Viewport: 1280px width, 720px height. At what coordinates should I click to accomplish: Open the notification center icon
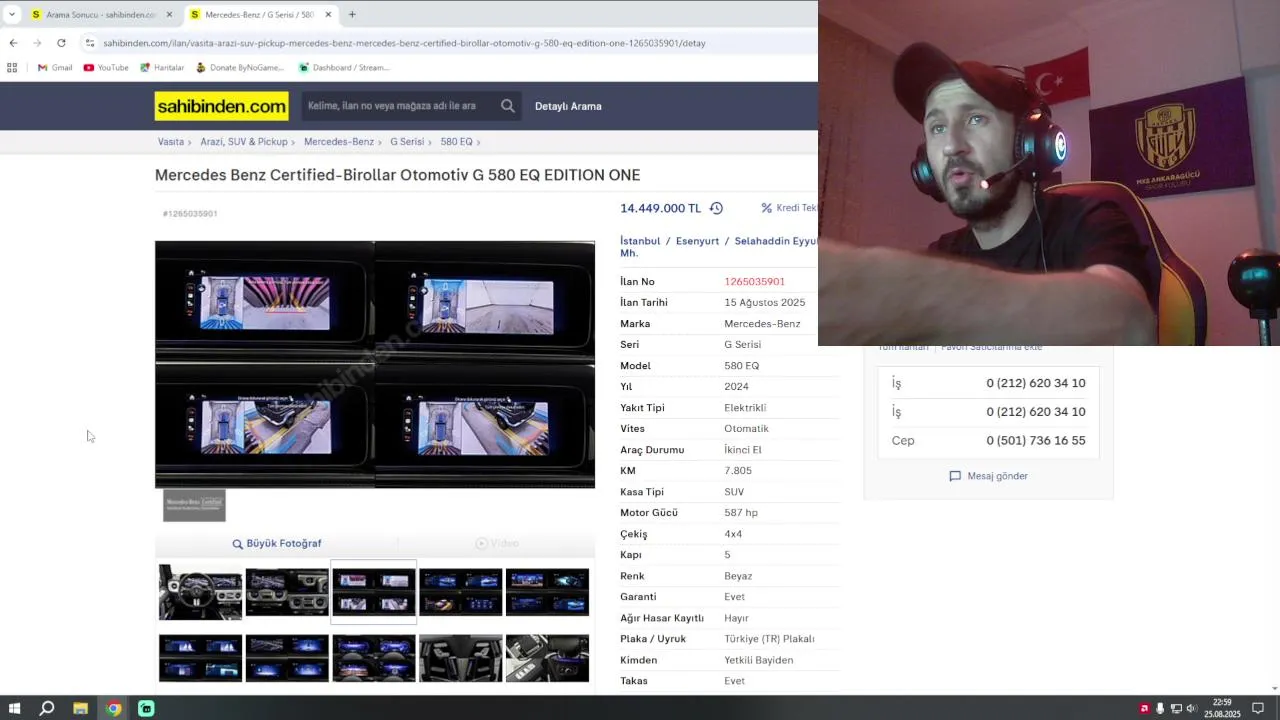[x=1258, y=708]
